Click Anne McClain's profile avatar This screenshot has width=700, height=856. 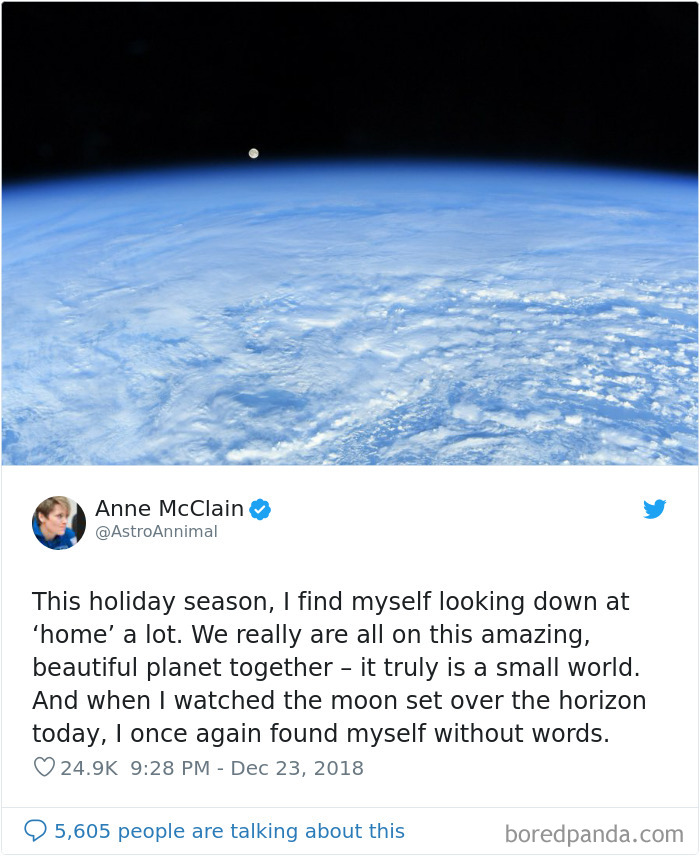pyautogui.click(x=59, y=522)
